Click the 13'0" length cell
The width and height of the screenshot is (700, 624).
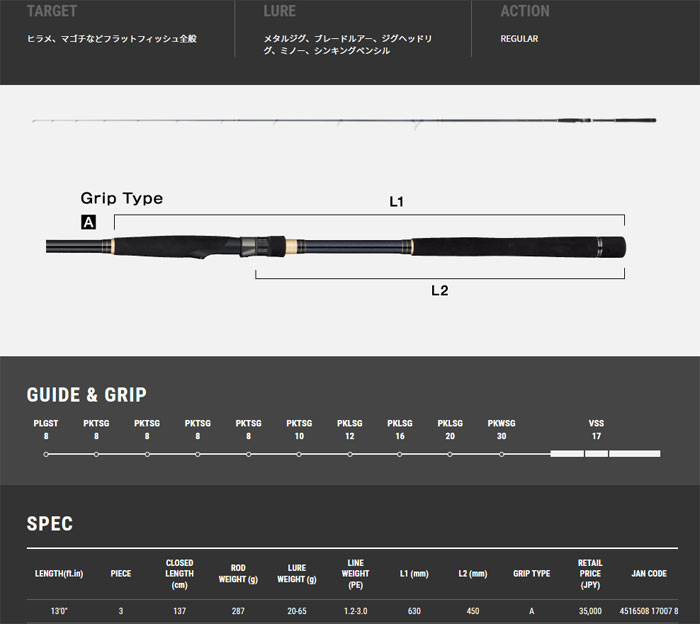pos(59,611)
